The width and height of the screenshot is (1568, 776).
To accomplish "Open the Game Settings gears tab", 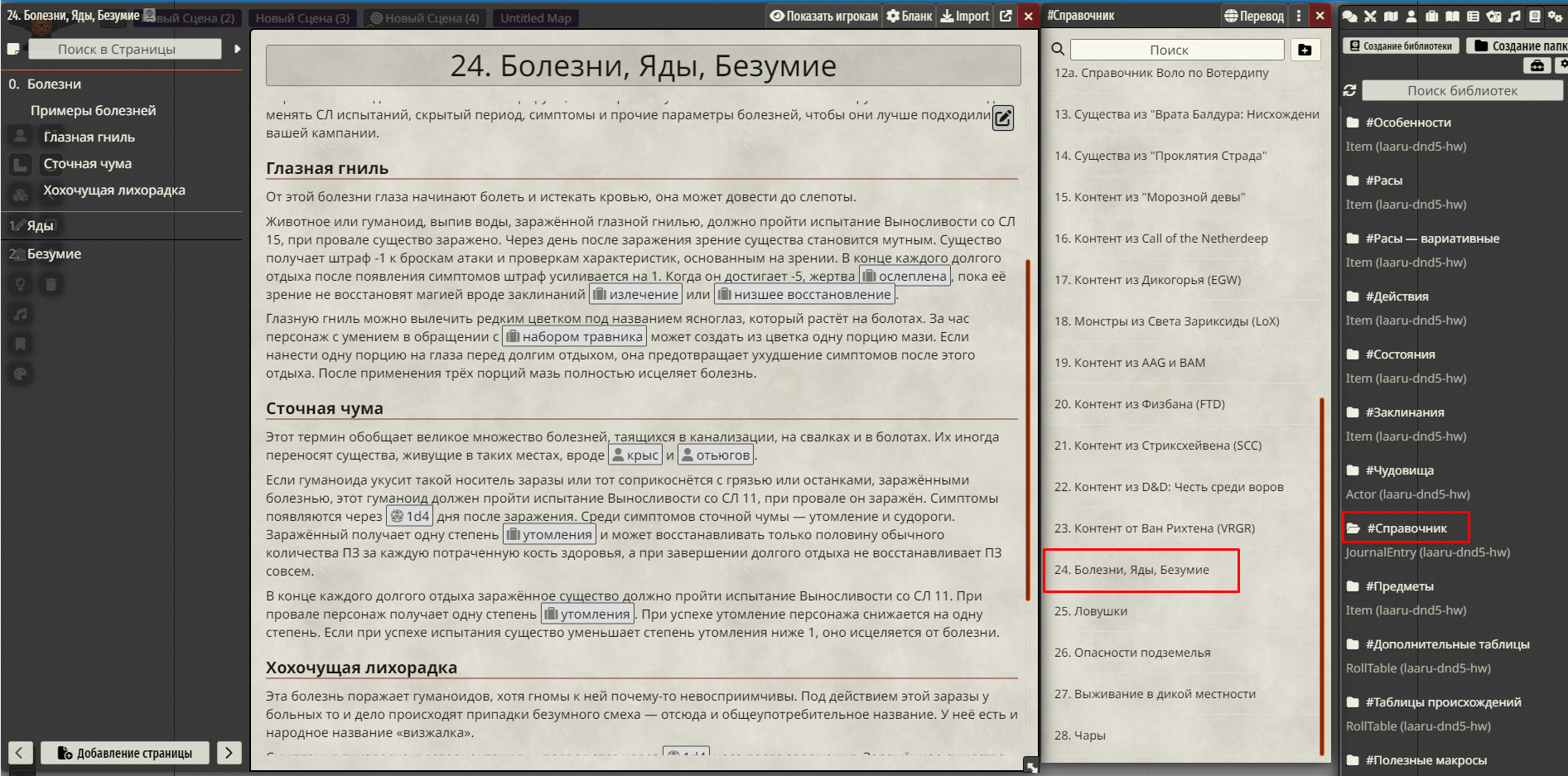I will pyautogui.click(x=1556, y=16).
